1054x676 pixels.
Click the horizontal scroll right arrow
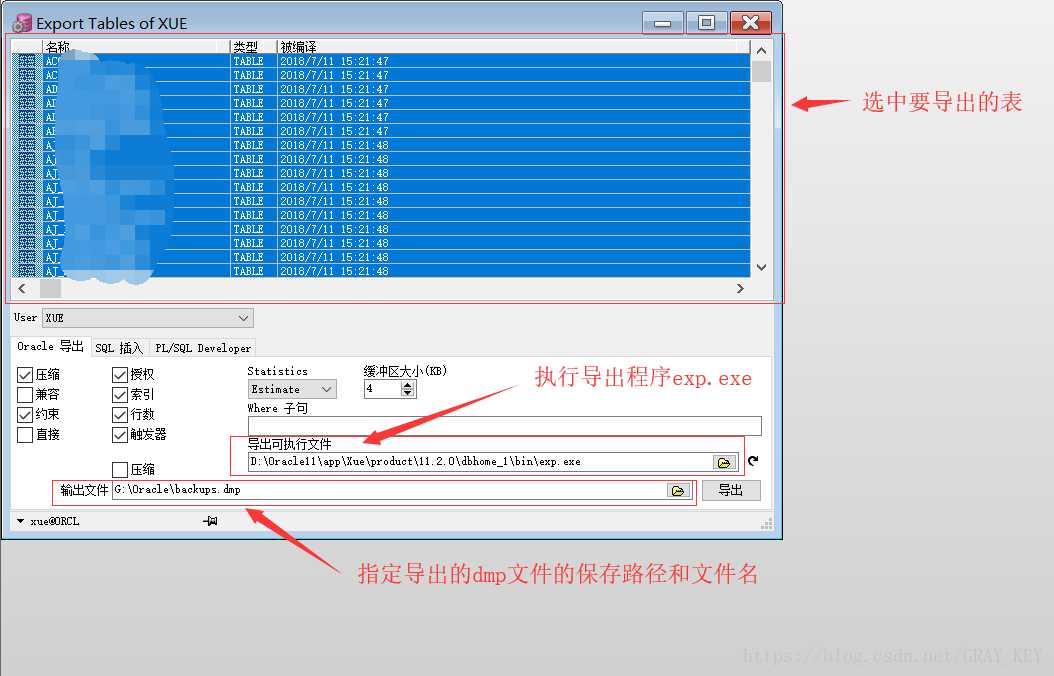point(740,288)
